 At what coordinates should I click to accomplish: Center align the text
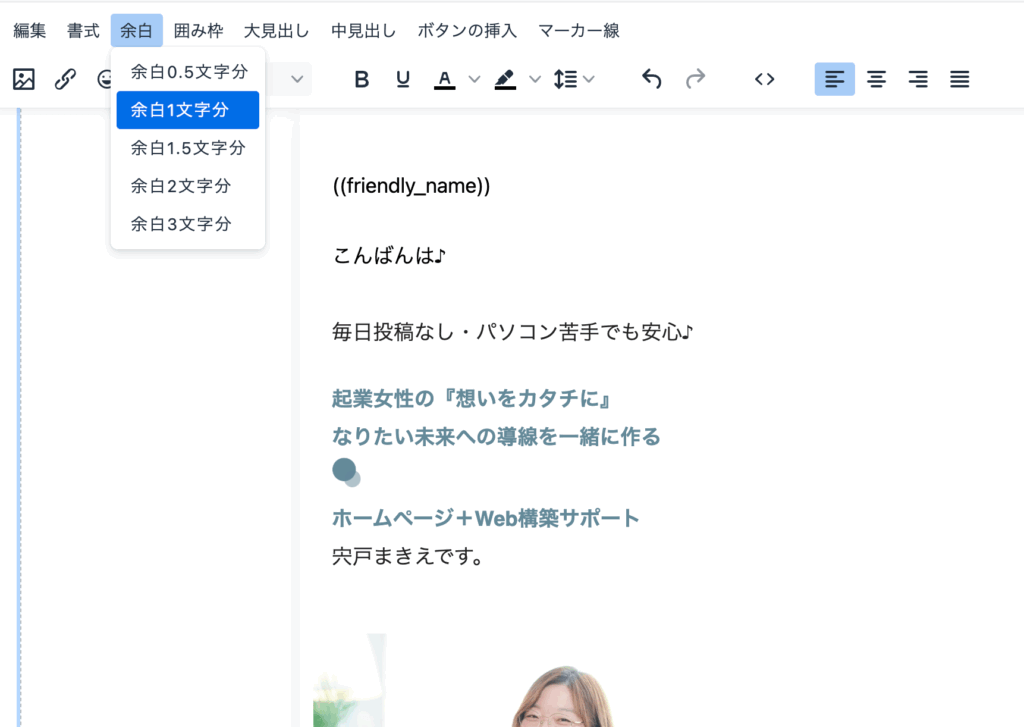click(x=877, y=79)
